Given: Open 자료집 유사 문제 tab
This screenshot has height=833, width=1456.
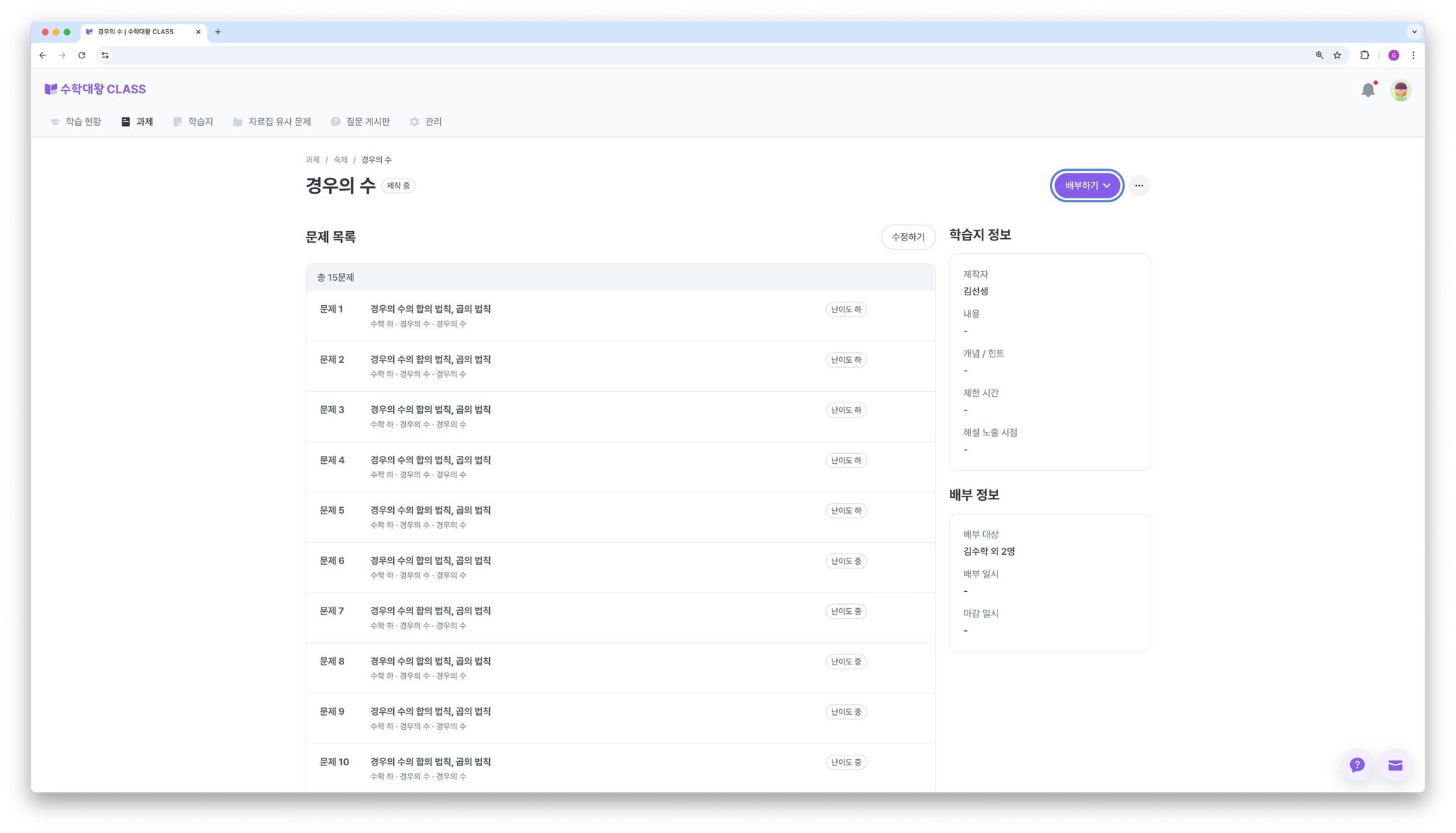Looking at the screenshot, I should tap(272, 122).
